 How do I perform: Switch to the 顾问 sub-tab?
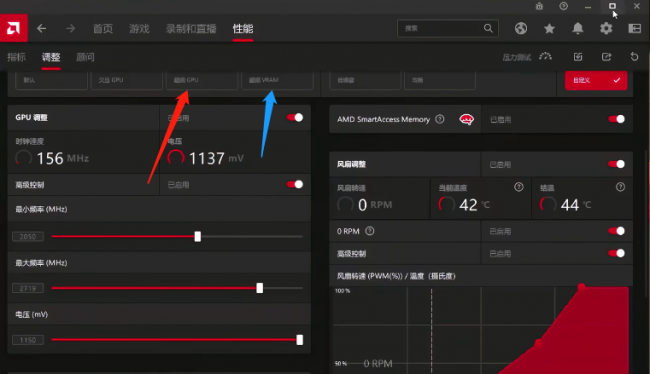pyautogui.click(x=85, y=57)
